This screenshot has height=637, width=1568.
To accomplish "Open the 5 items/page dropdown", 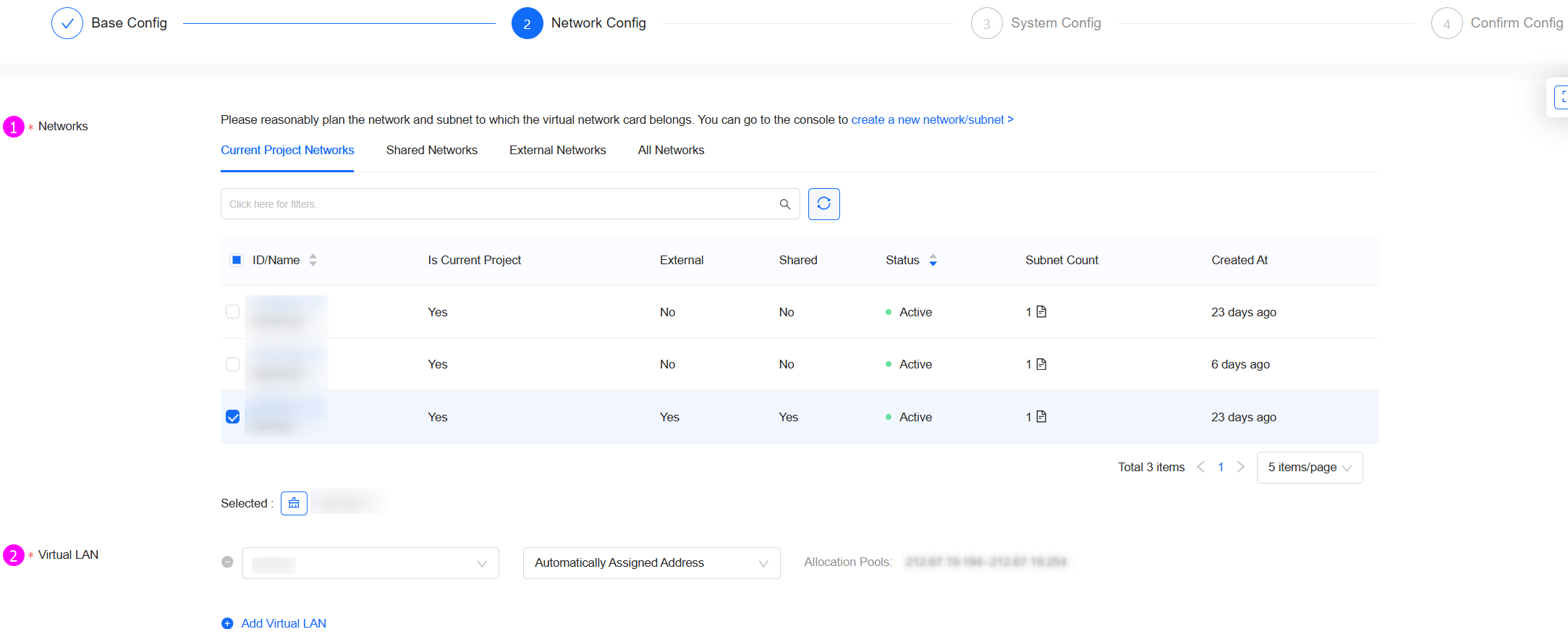I will [1310, 468].
